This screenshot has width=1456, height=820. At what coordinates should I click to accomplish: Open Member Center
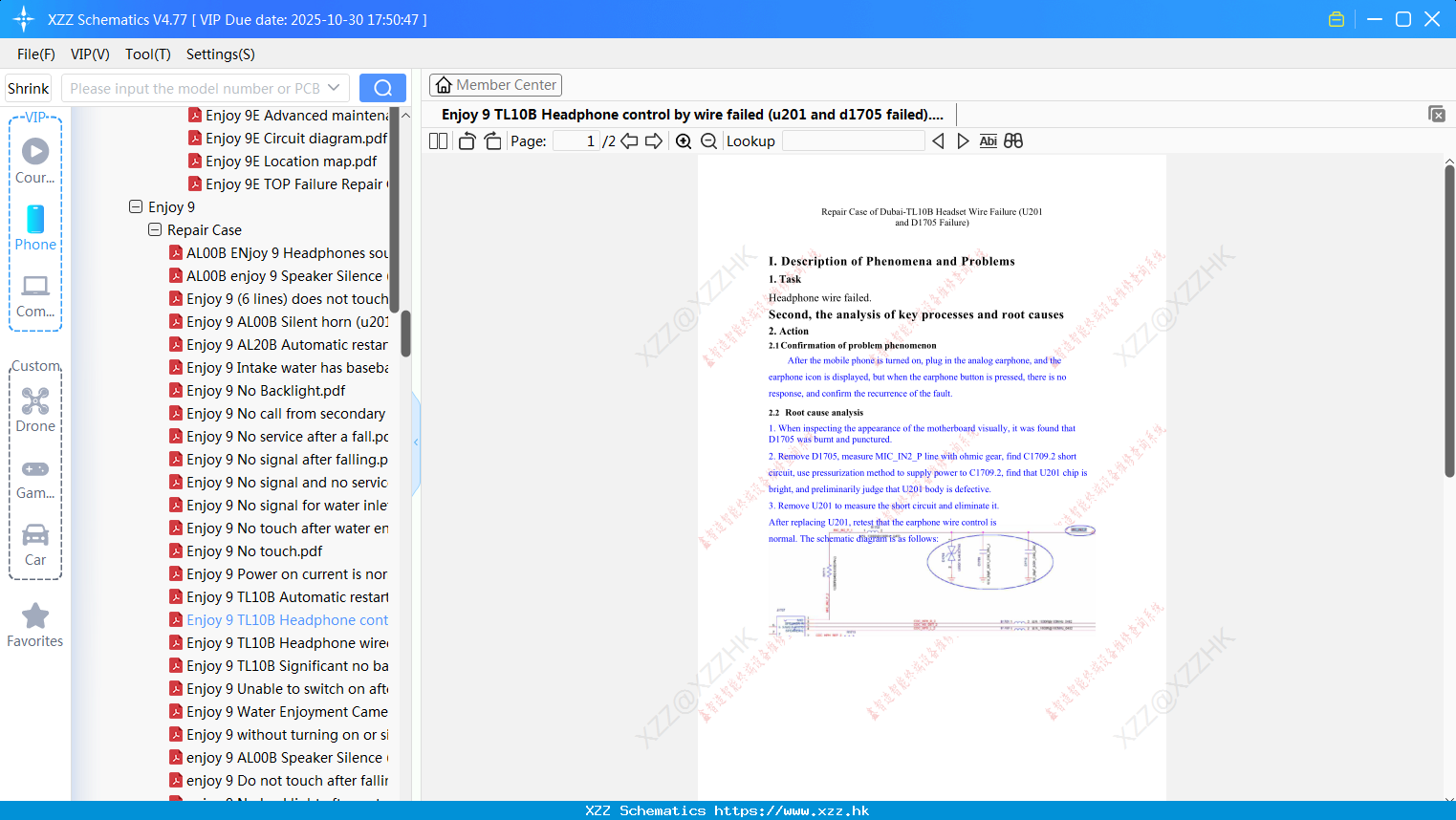click(495, 85)
